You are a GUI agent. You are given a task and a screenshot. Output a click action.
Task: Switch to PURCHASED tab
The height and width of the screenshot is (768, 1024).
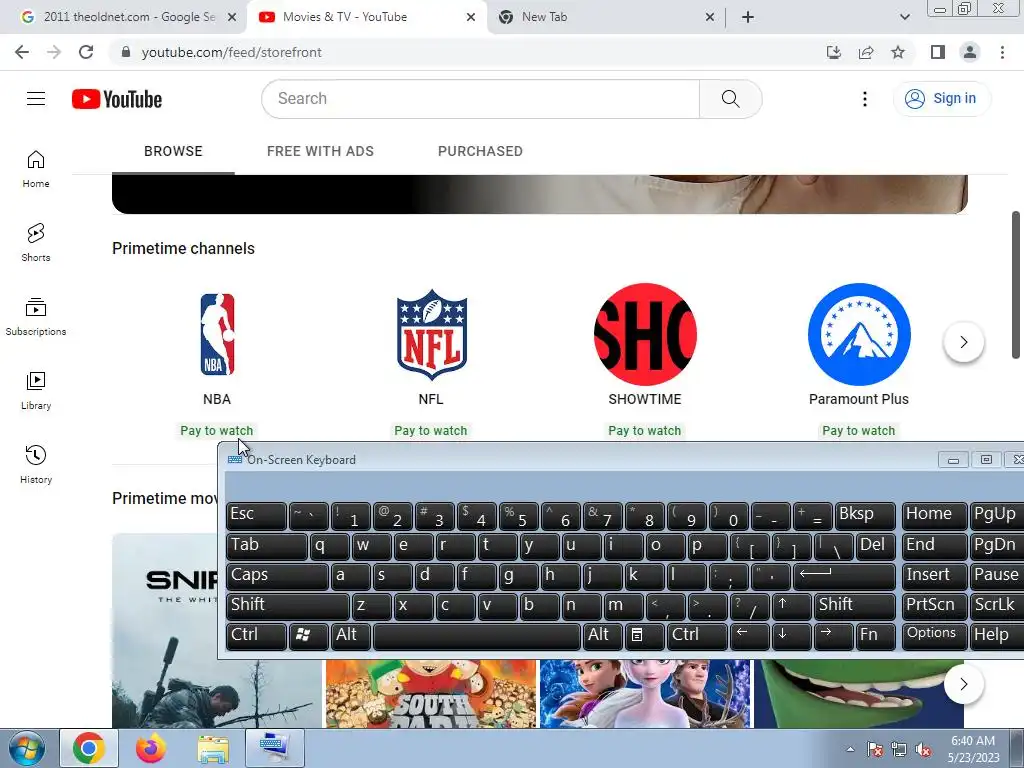tap(480, 152)
